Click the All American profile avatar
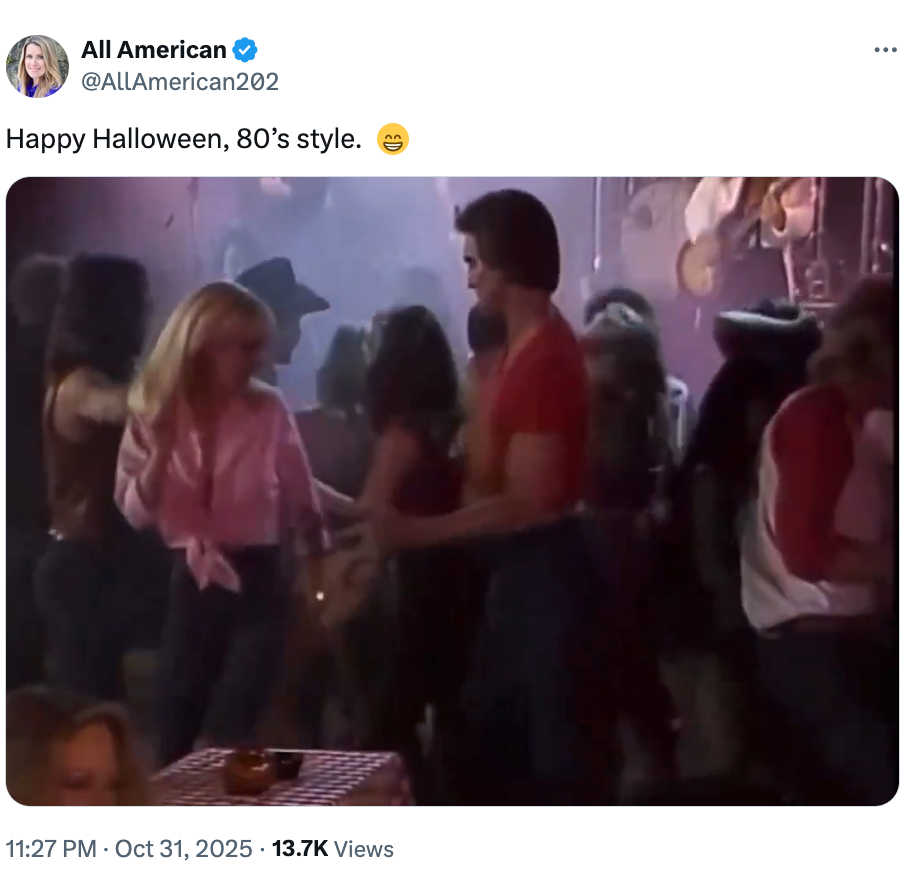This screenshot has height=878, width=904. click(x=37, y=66)
